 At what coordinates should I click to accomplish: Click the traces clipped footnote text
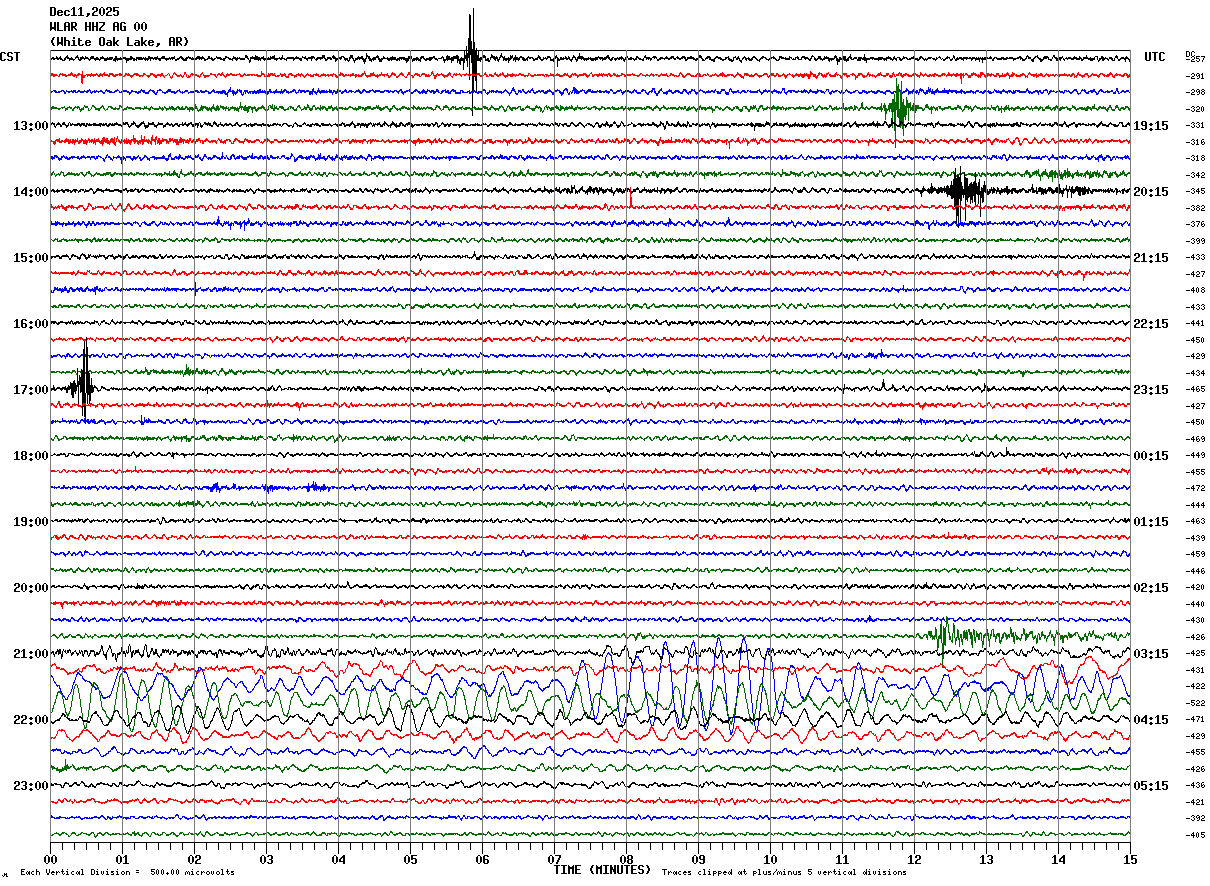click(x=784, y=872)
